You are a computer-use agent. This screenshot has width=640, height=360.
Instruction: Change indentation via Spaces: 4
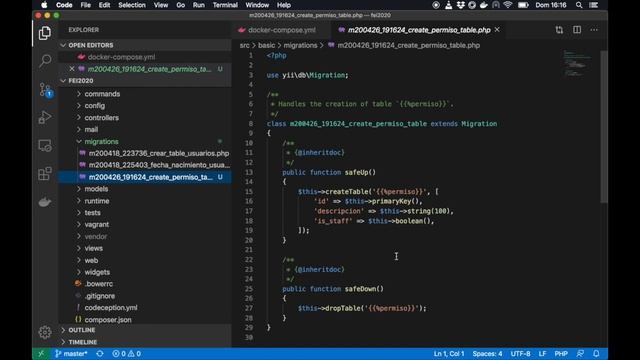[487, 354]
